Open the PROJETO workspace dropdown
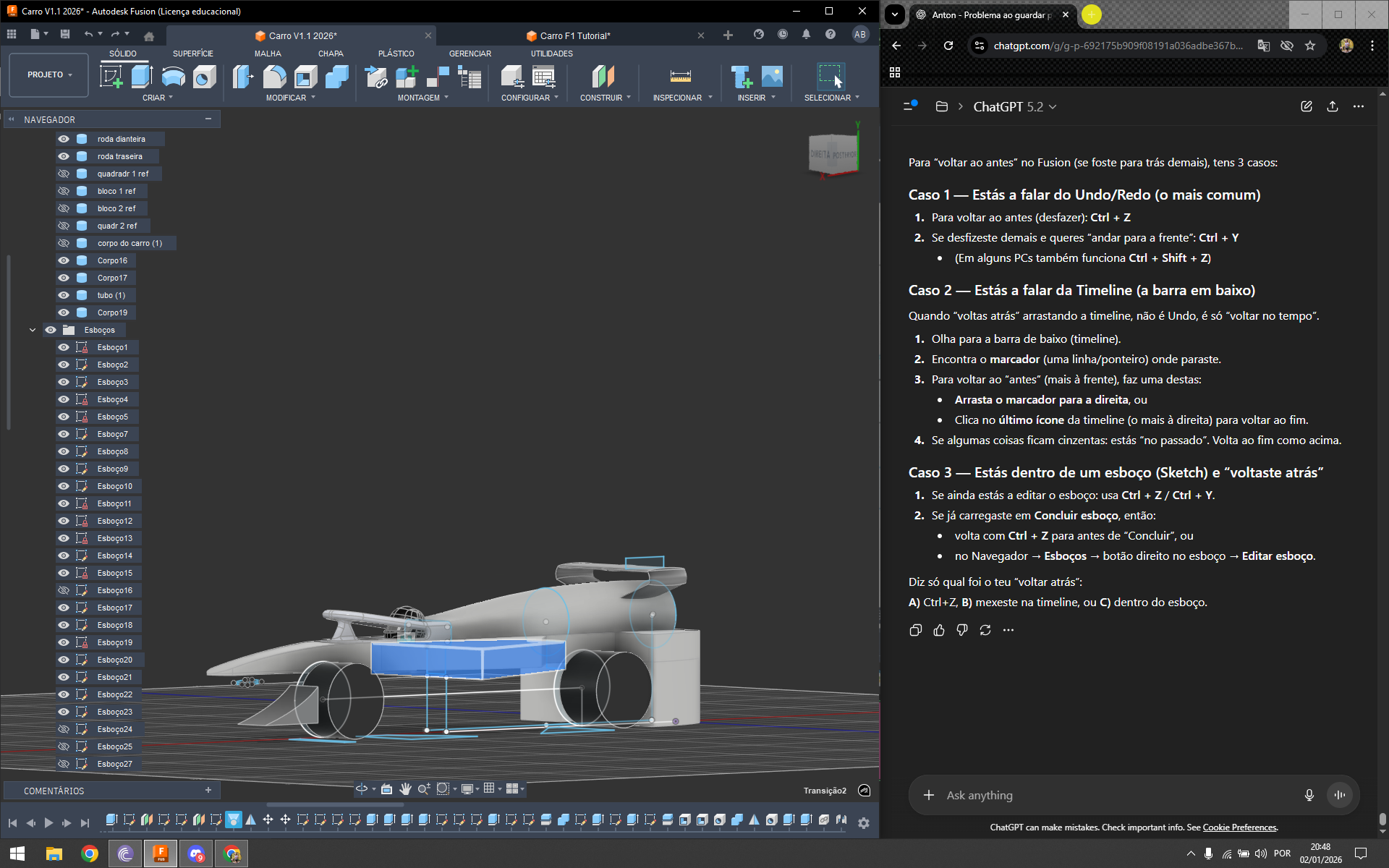 click(x=48, y=75)
